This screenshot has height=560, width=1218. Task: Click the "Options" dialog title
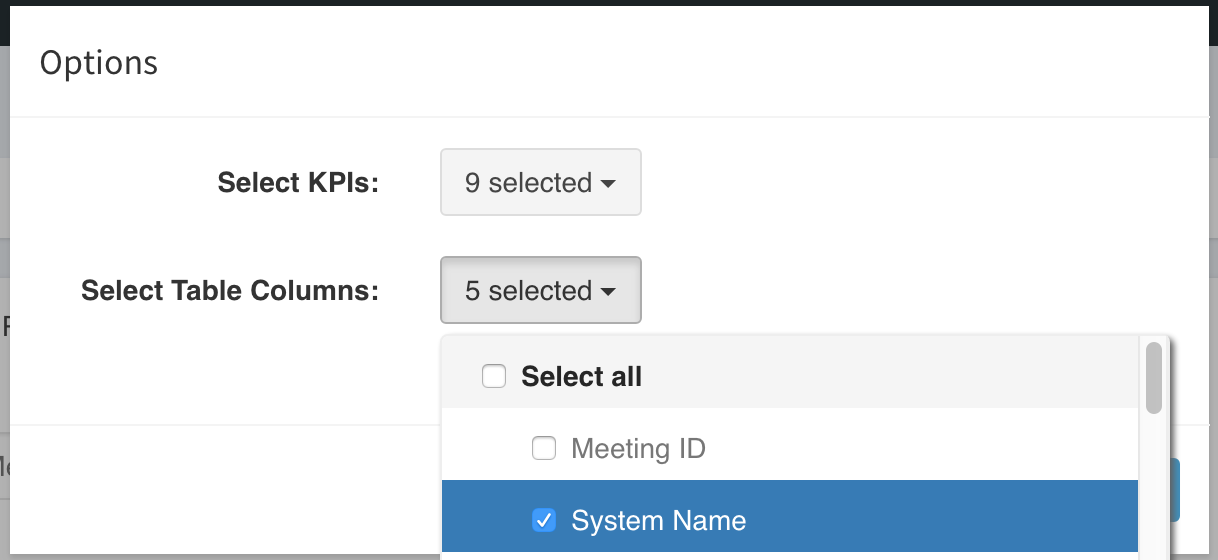98,63
